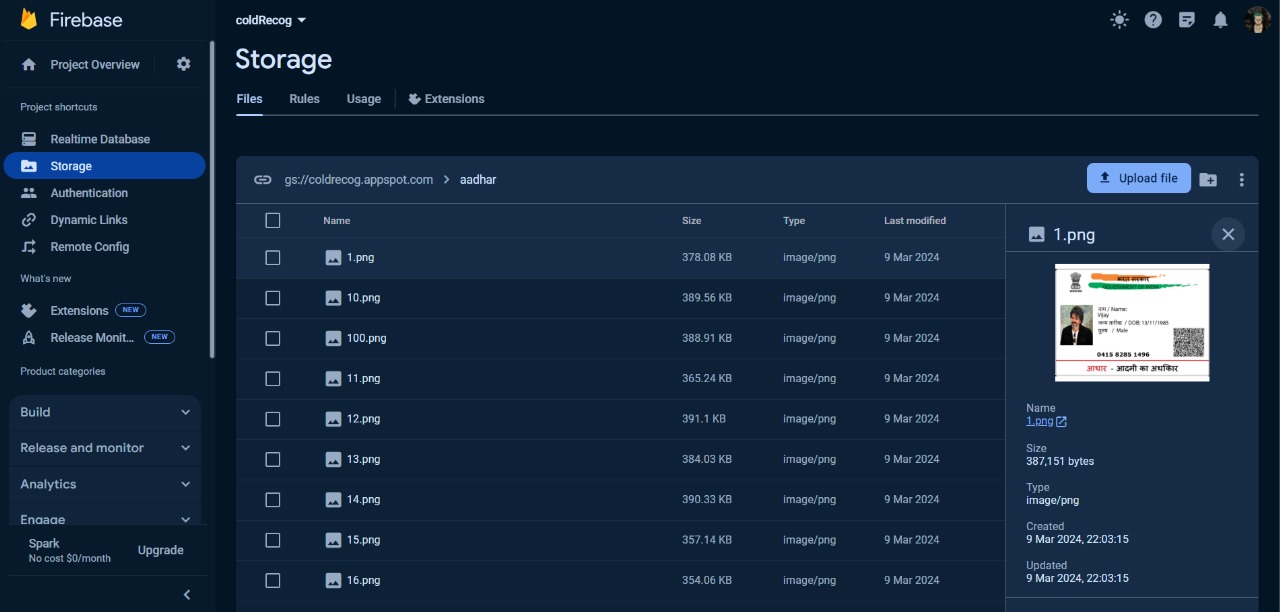Click the Upload file button
The width and height of the screenshot is (1280, 612).
pyautogui.click(x=1139, y=178)
